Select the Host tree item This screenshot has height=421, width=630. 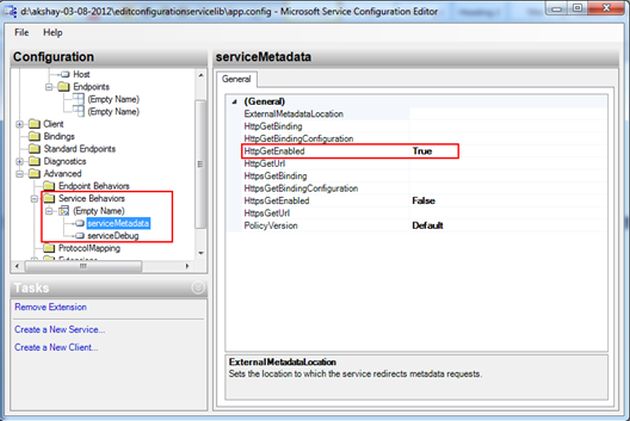81,74
